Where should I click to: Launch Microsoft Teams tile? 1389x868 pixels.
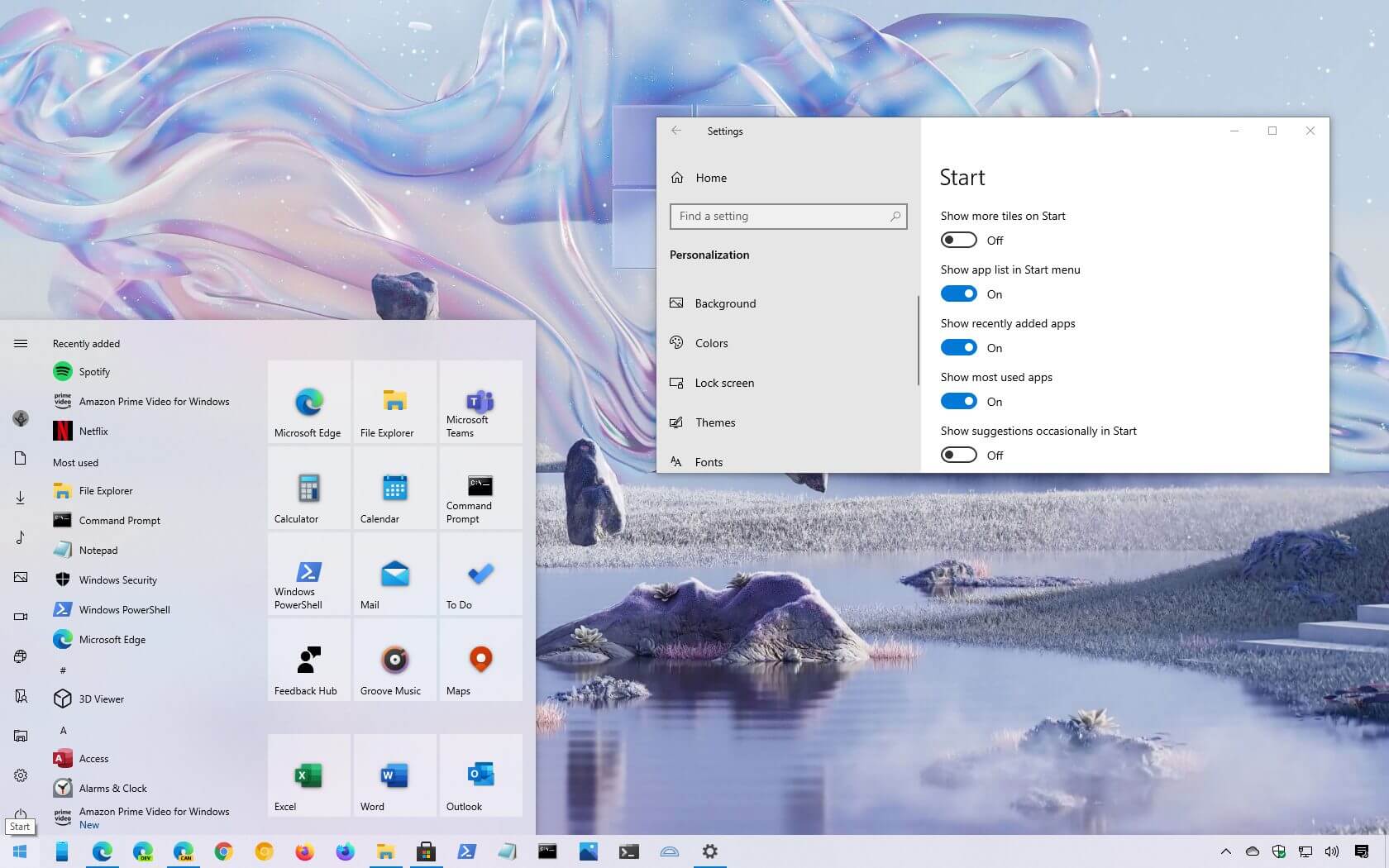481,402
